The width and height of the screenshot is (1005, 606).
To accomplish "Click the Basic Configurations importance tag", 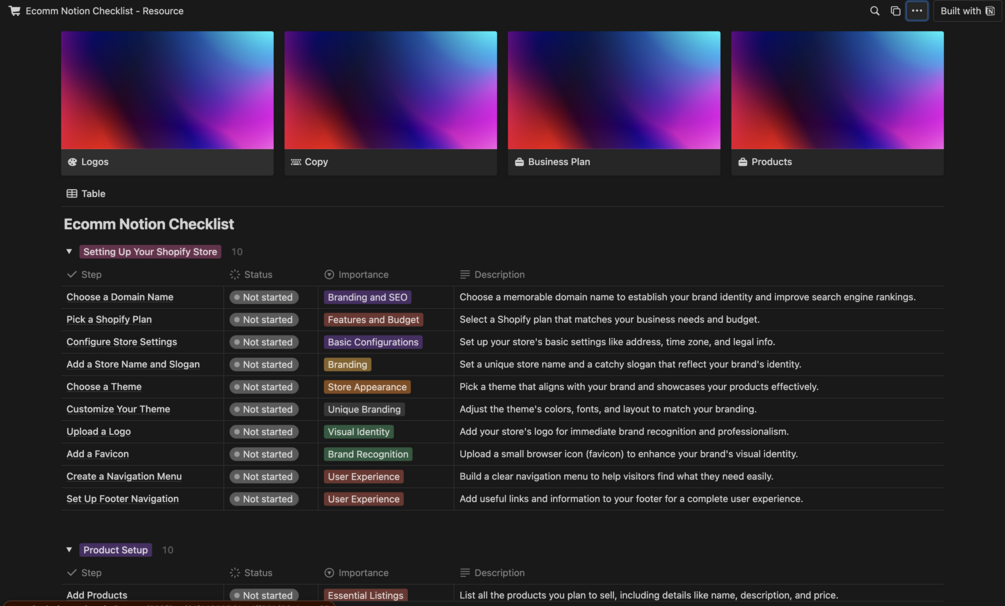I will [373, 342].
